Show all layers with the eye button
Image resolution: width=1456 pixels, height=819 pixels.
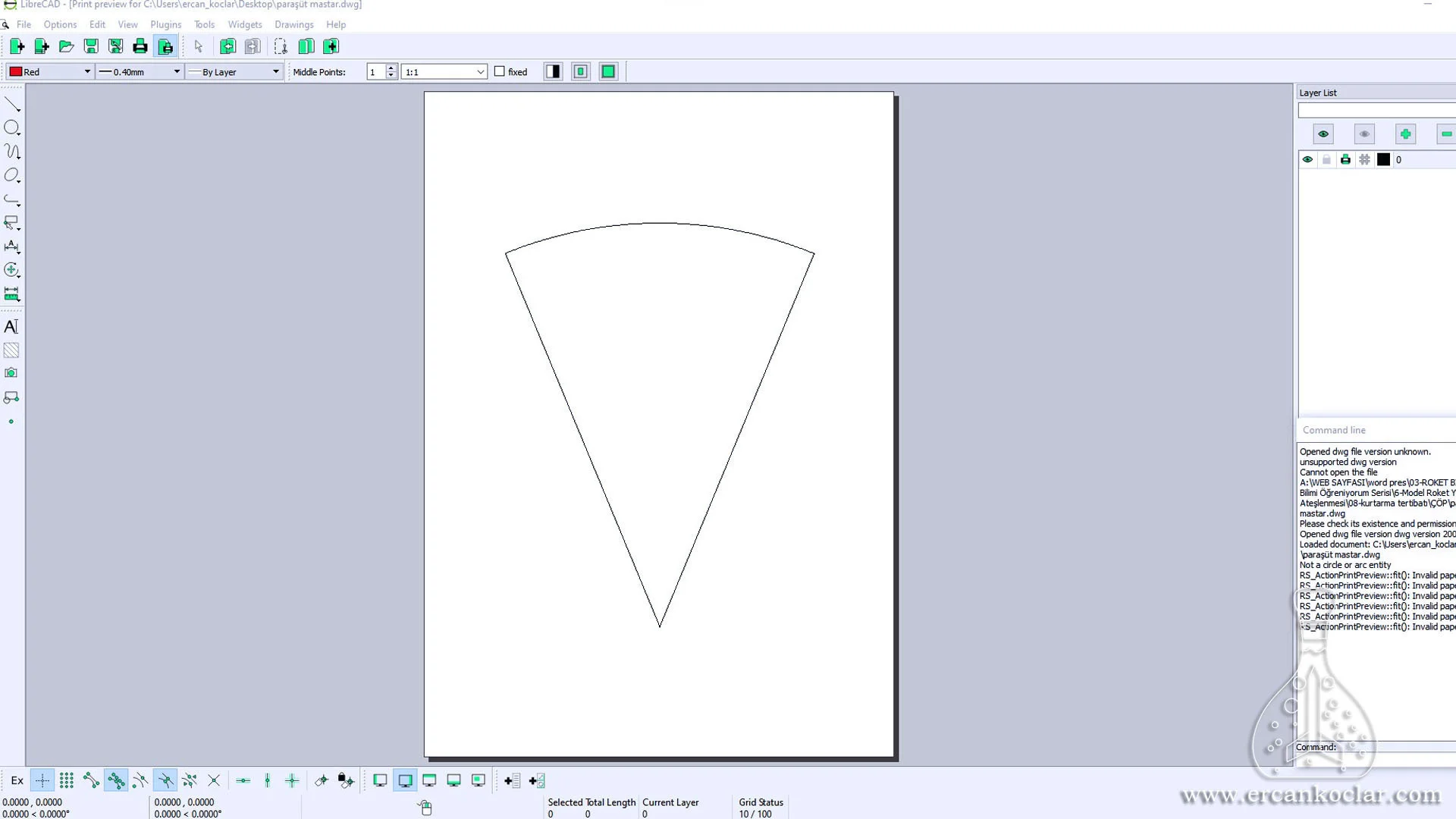[x=1323, y=134]
